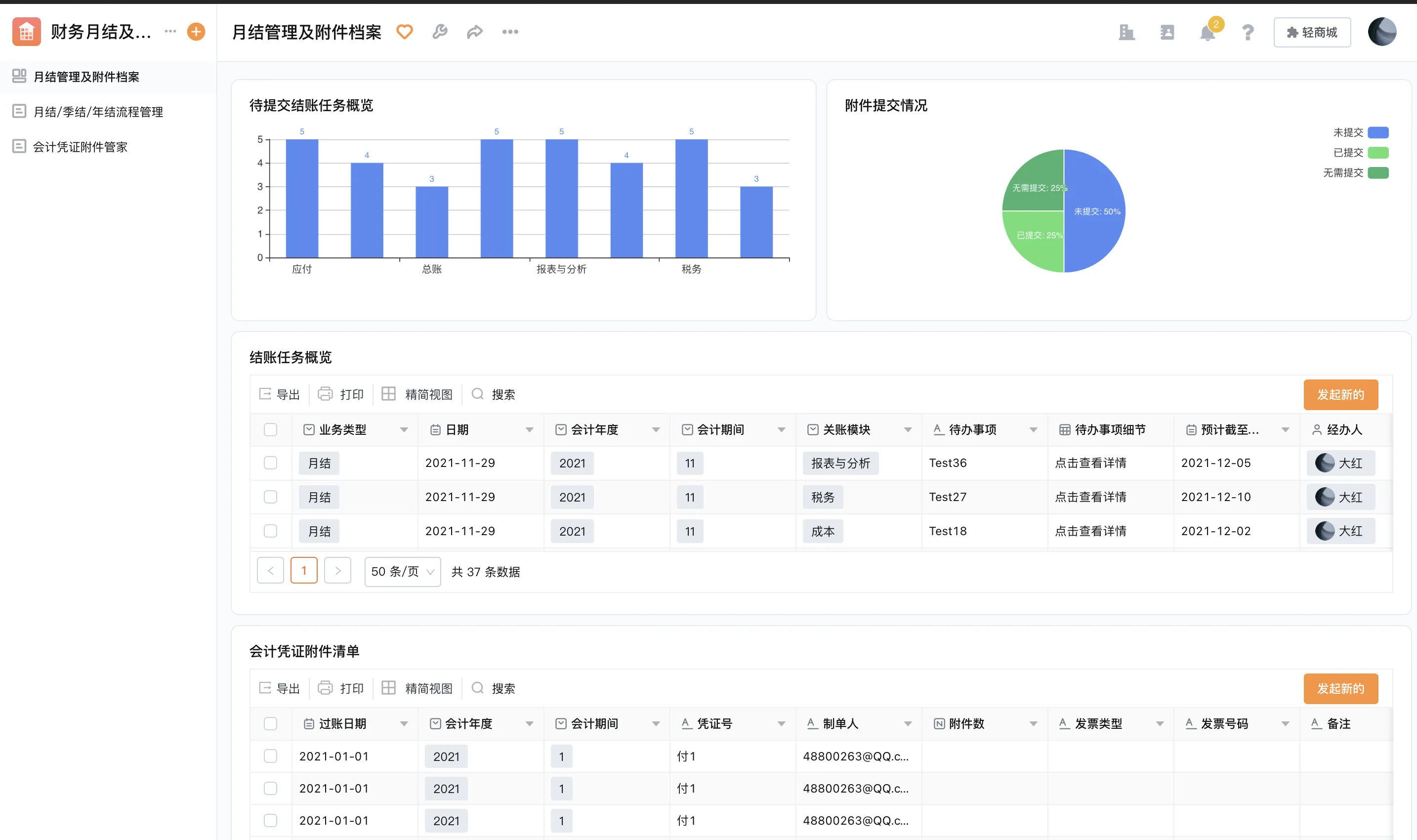Open 月结/季结/年结流程管理 in sidebar
The height and width of the screenshot is (840, 1417).
(98, 112)
